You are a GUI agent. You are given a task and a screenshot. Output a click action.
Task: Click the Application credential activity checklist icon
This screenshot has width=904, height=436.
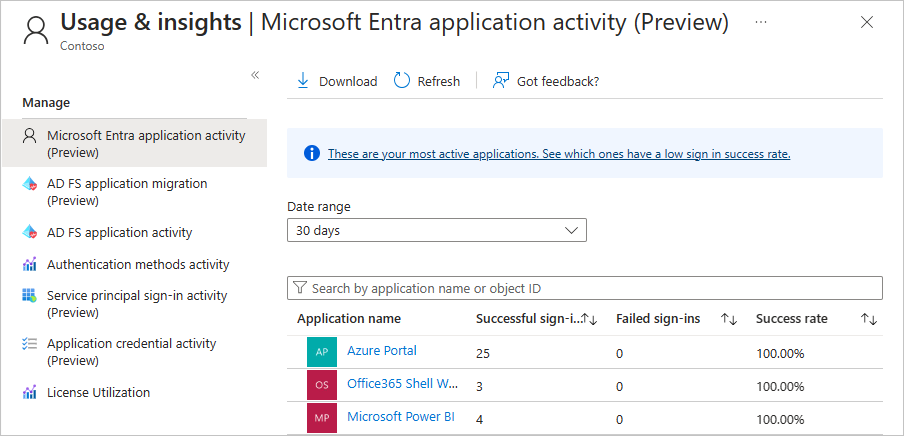[x=29, y=344]
